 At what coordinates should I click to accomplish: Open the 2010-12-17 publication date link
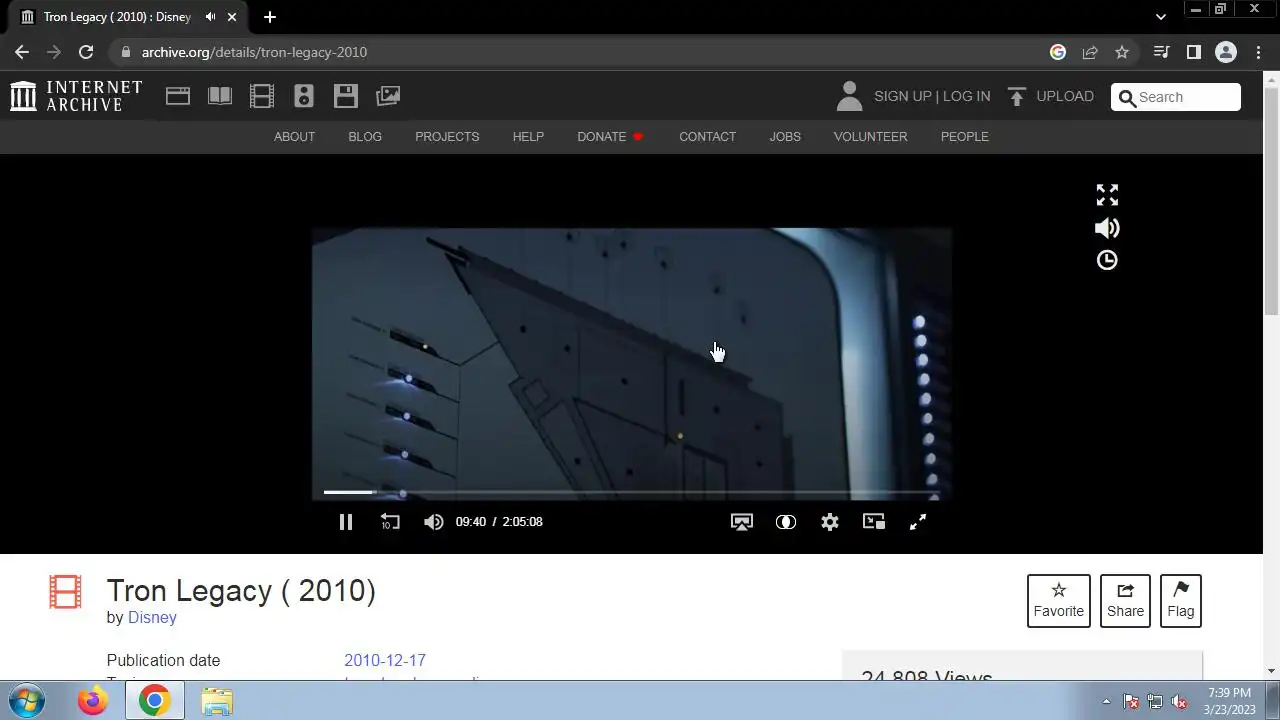pyautogui.click(x=385, y=661)
